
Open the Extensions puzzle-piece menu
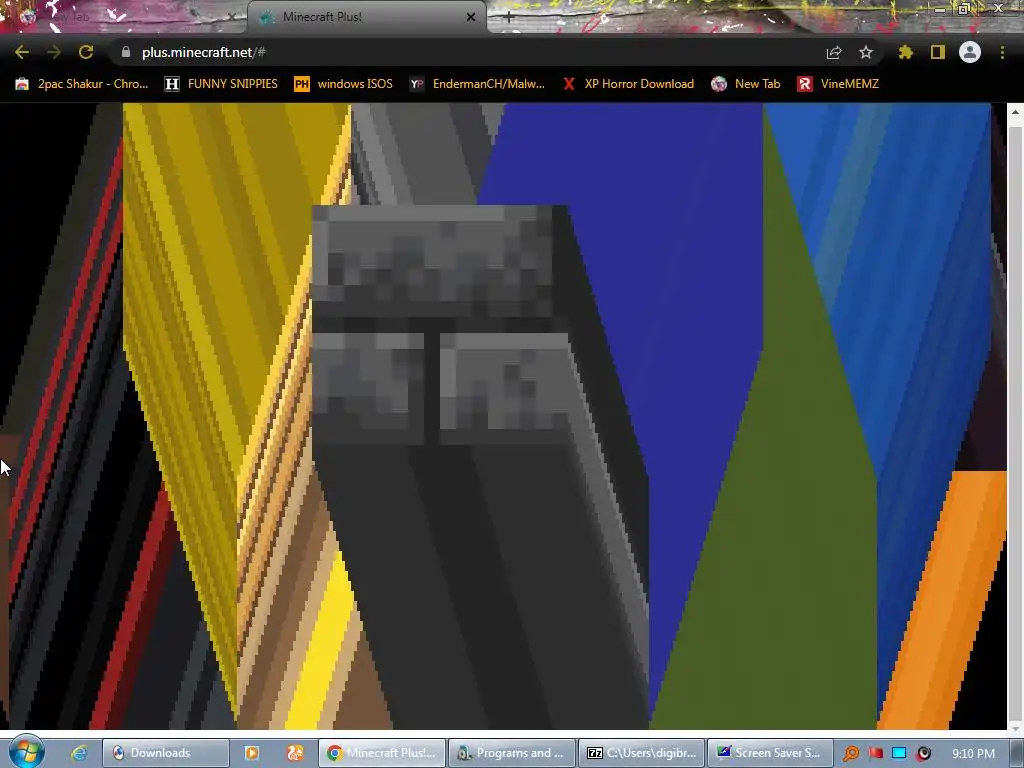[x=906, y=52]
